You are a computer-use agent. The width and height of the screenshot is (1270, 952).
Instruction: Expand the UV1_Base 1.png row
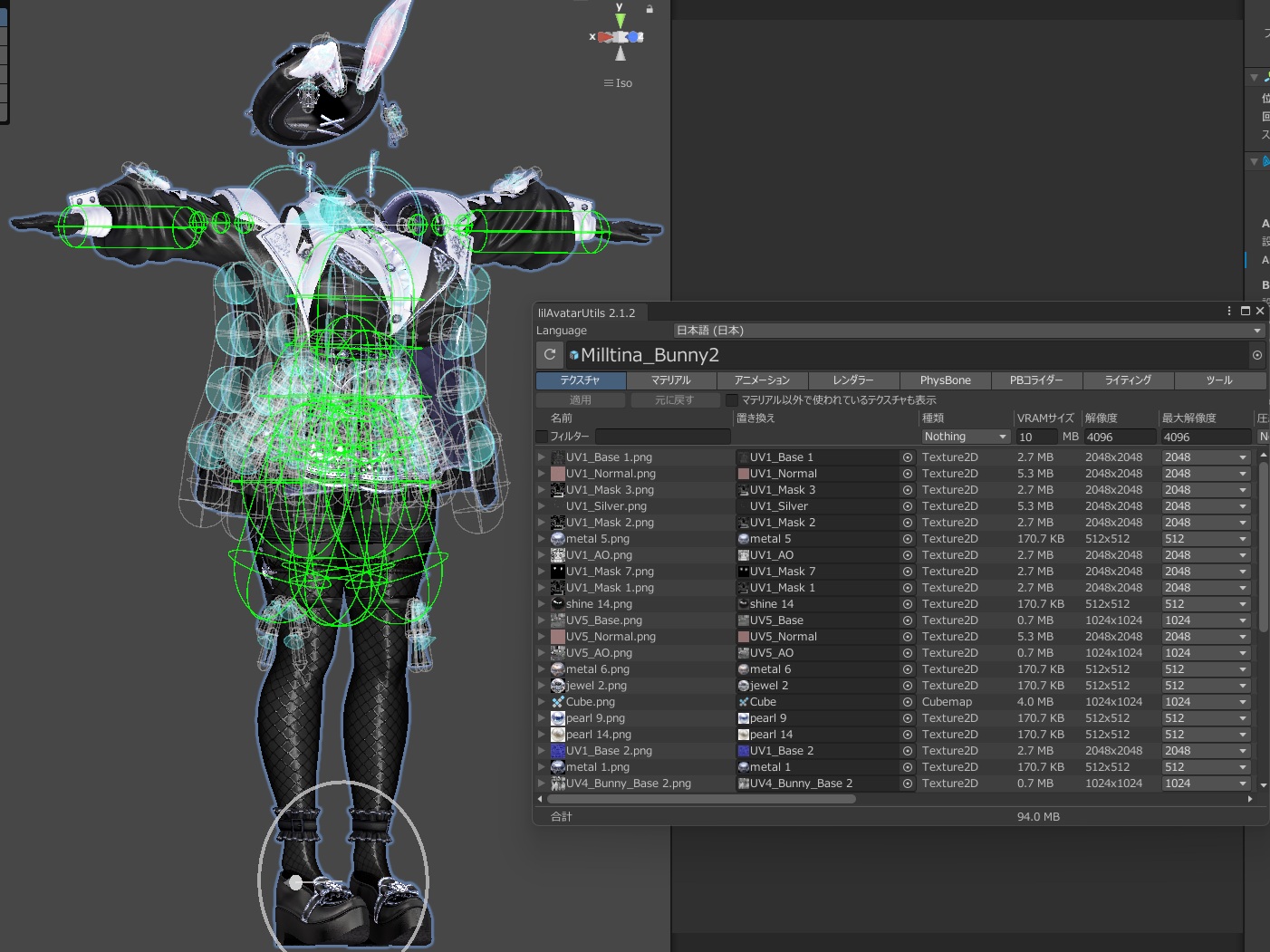[542, 457]
